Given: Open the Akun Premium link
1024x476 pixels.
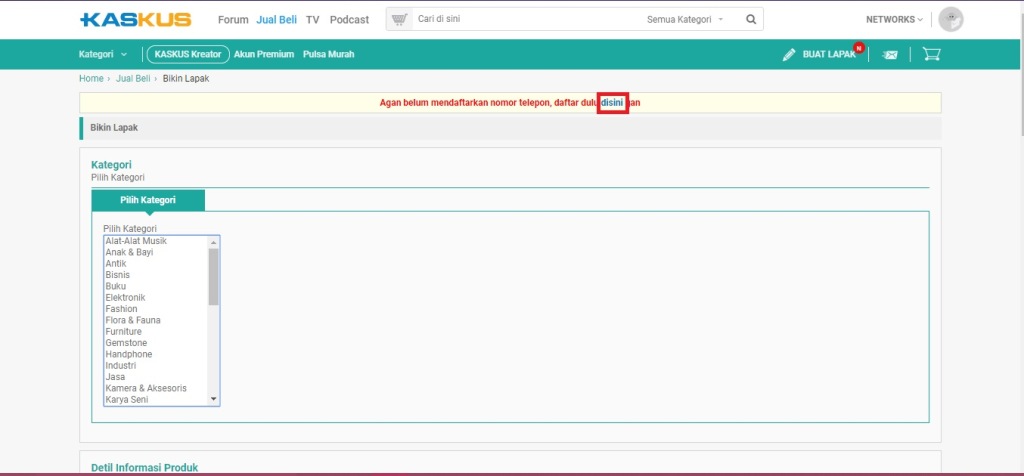Looking at the screenshot, I should 264,54.
